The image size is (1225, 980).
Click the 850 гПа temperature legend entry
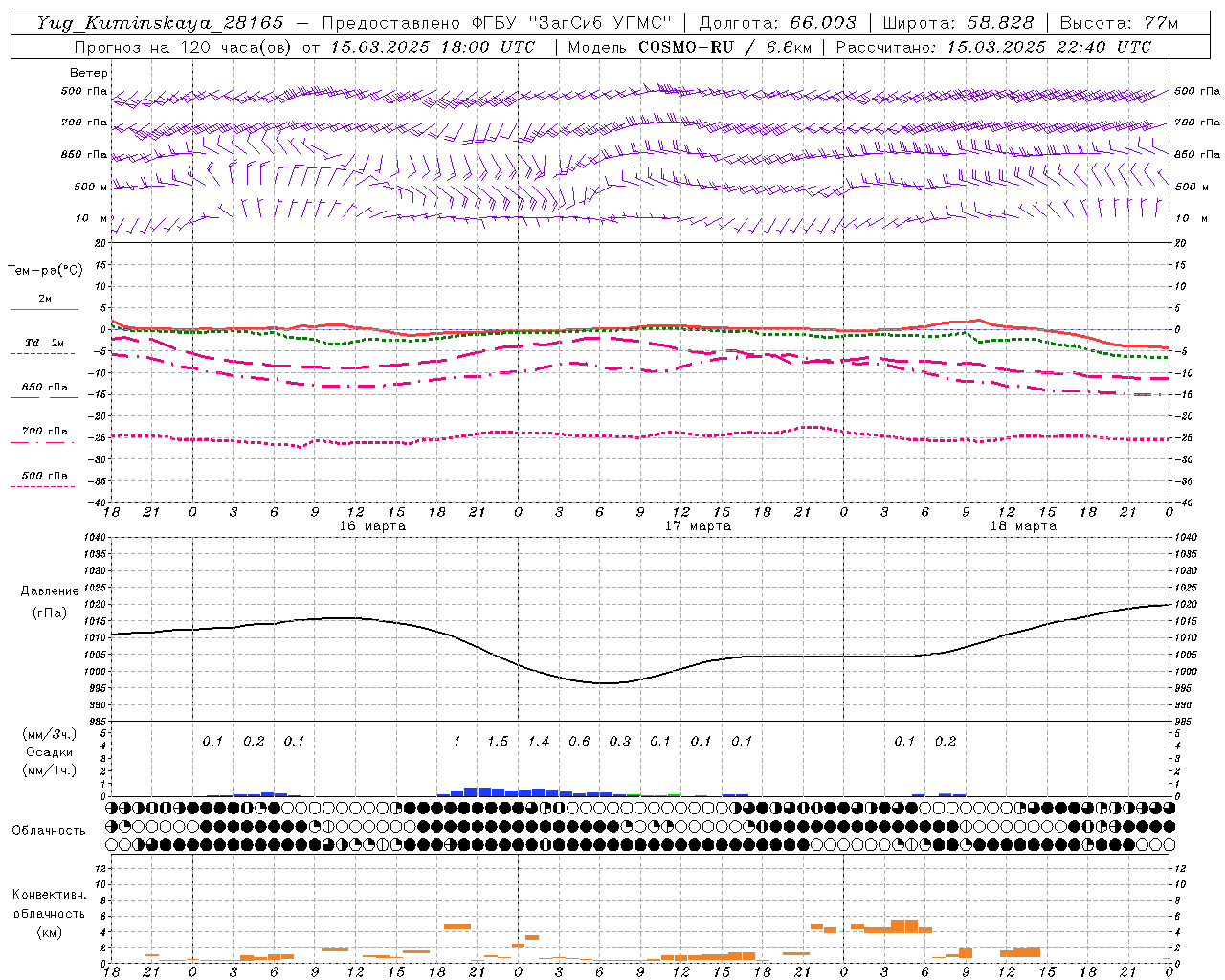pos(45,387)
